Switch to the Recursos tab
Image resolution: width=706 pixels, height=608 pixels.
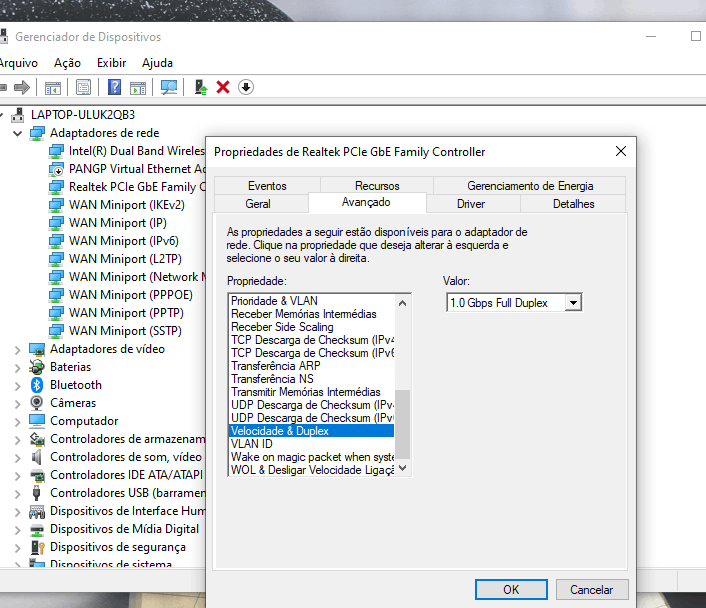(377, 186)
